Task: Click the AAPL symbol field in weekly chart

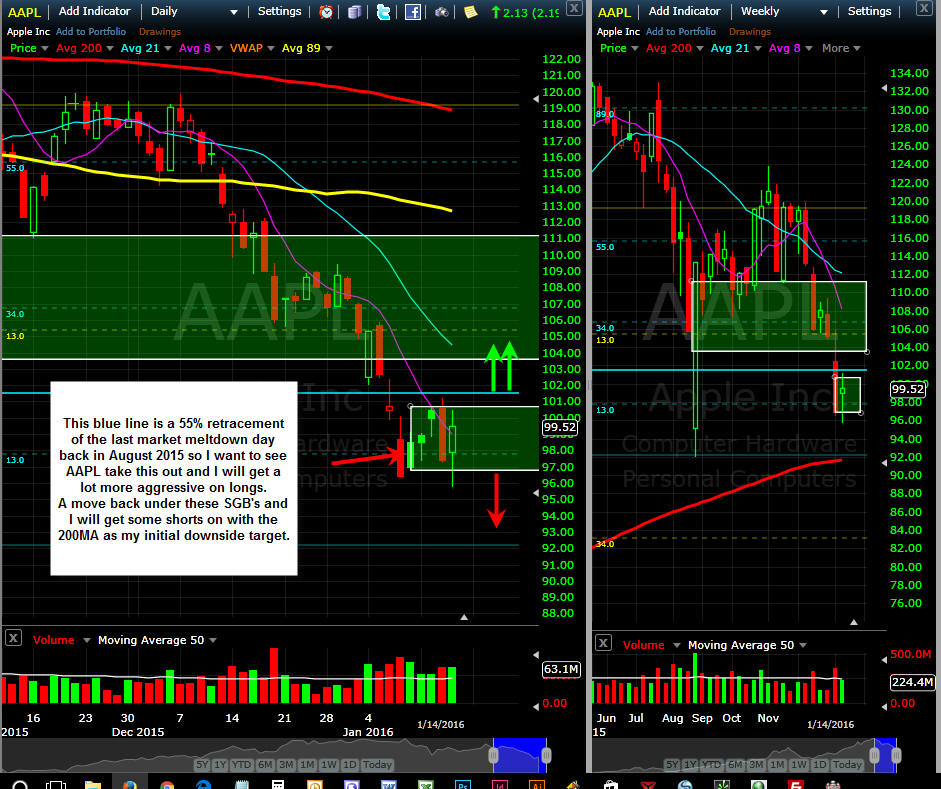Action: [614, 12]
